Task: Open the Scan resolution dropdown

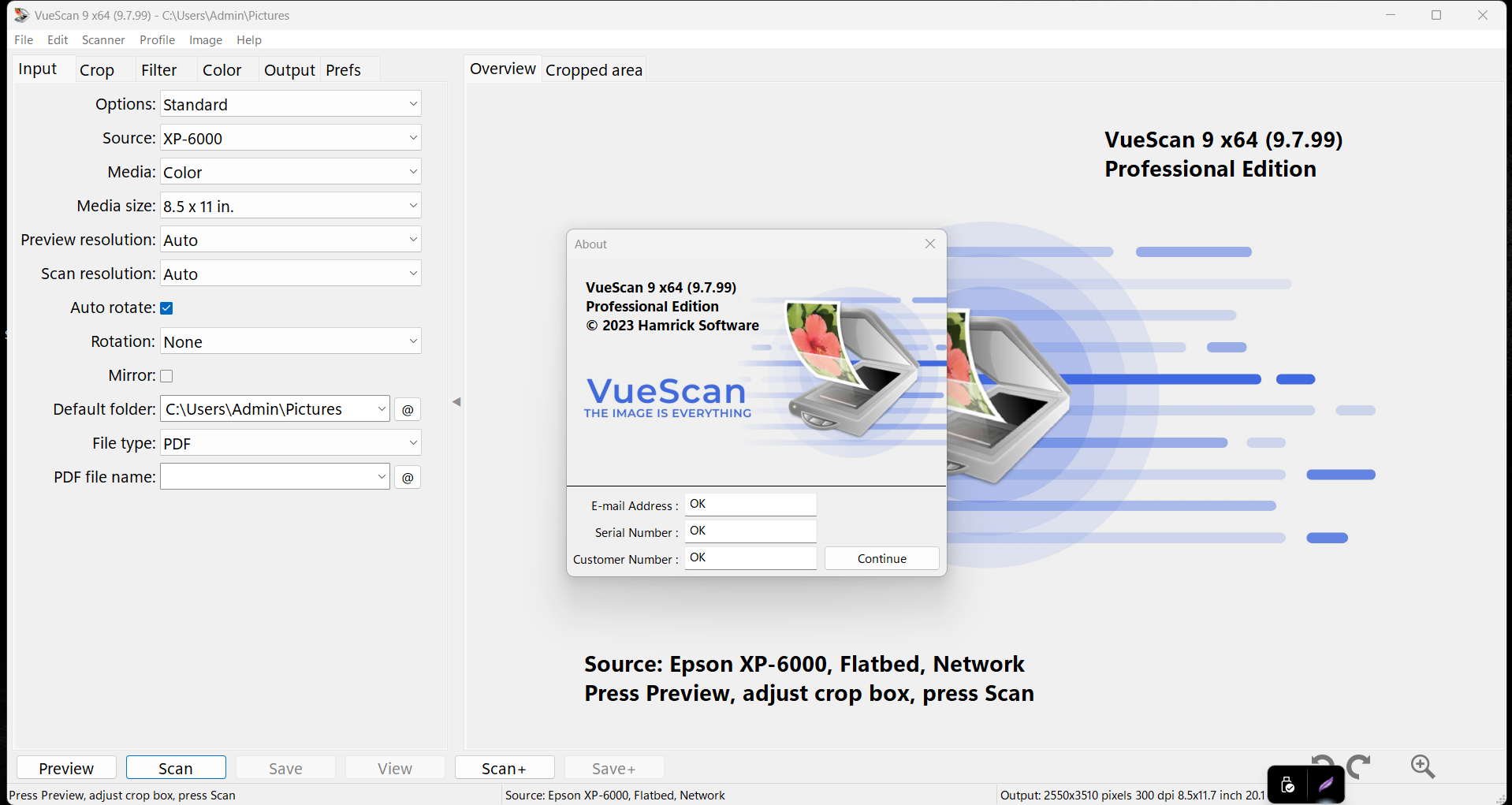Action: pos(290,274)
